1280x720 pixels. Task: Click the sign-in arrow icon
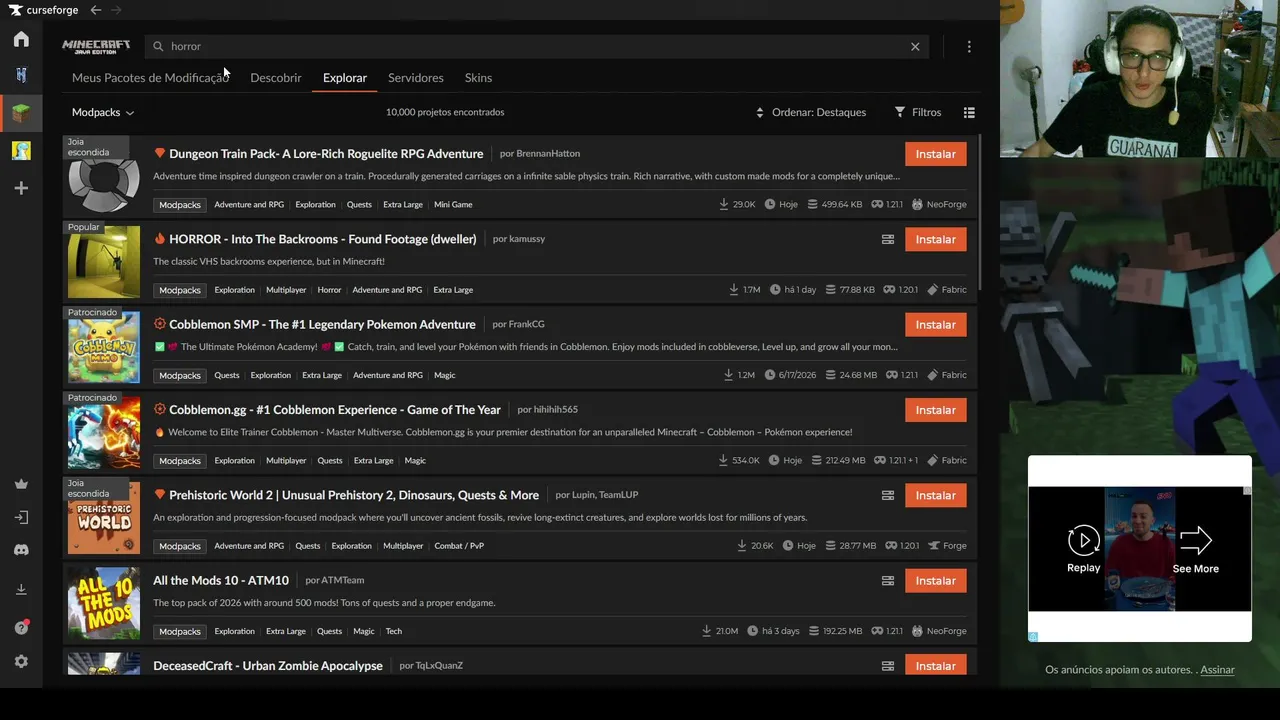coord(21,517)
